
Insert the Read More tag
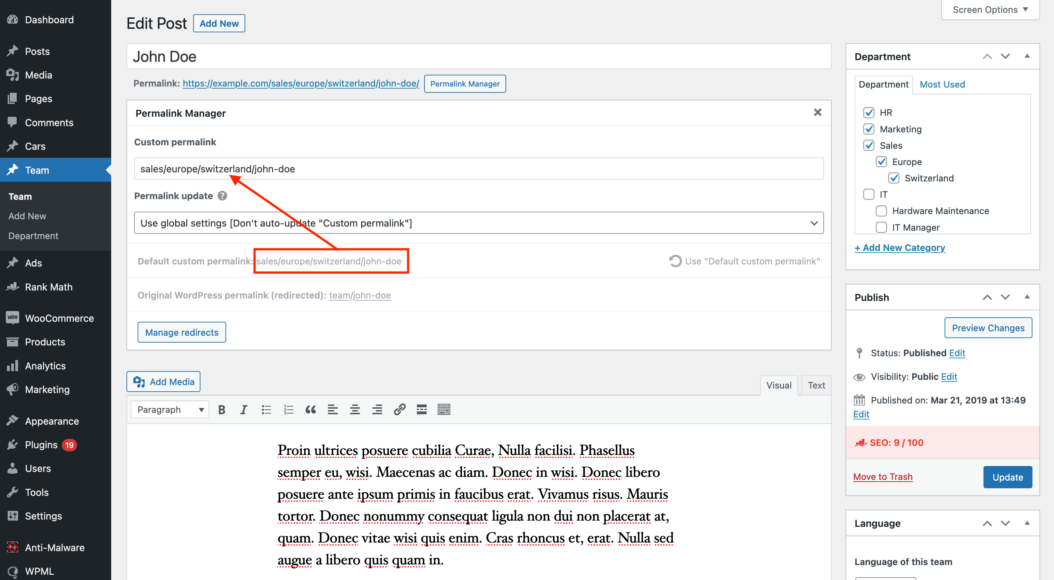point(420,408)
